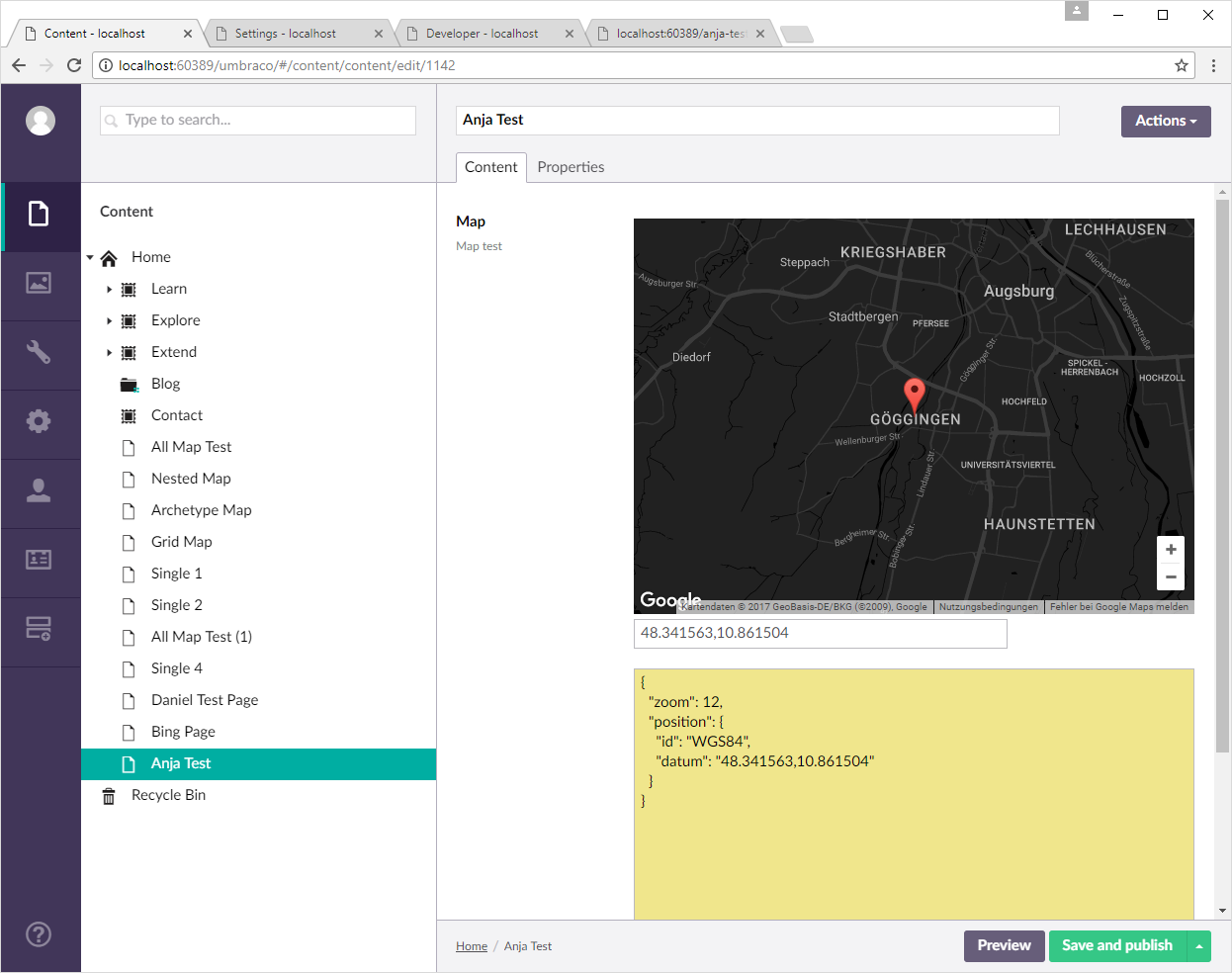The image size is (1232, 973).
Task: Click Fehler bei Google Maps melden
Action: pyautogui.click(x=1119, y=607)
